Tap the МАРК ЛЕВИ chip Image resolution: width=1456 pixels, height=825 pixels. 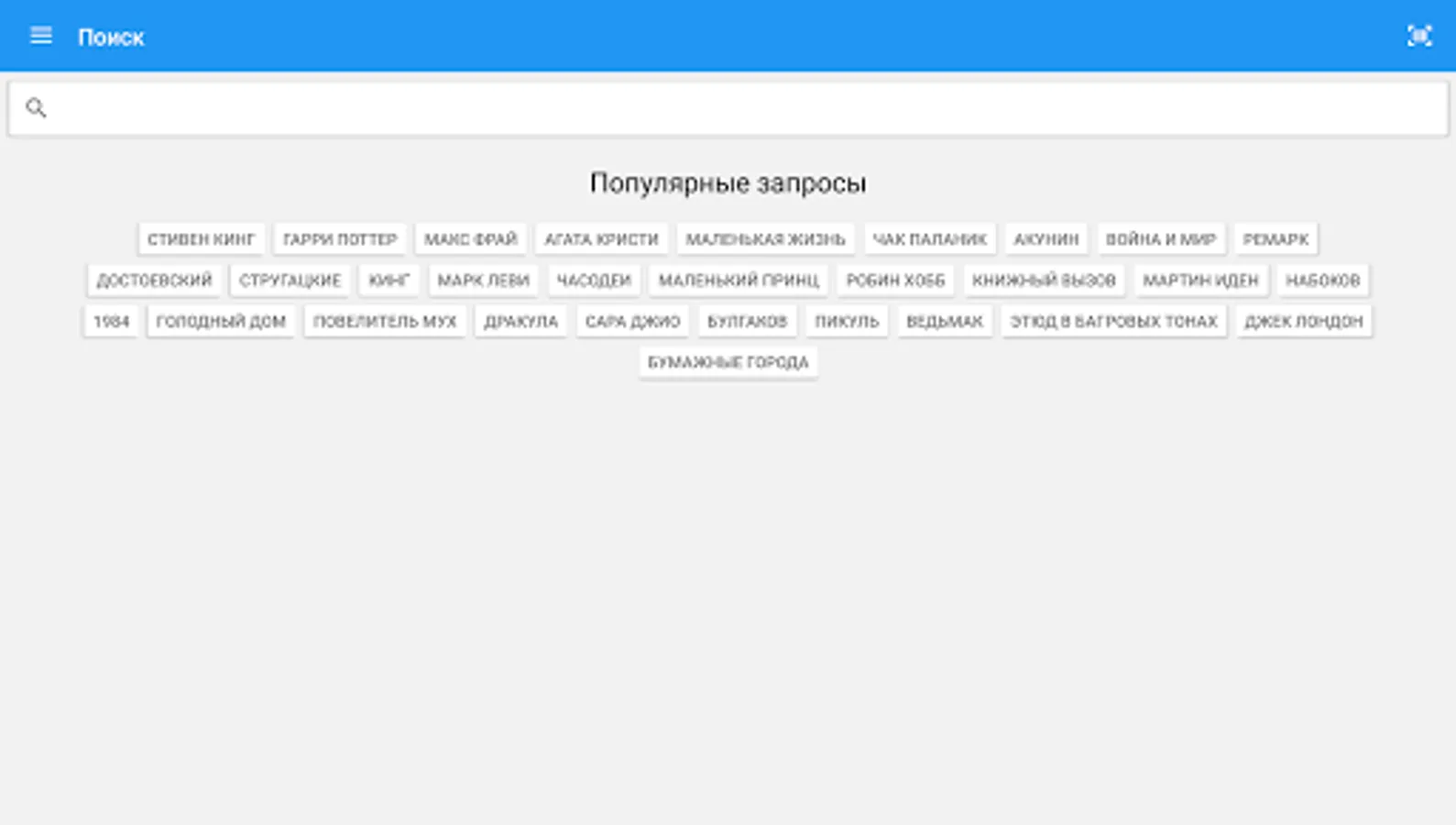tap(484, 280)
